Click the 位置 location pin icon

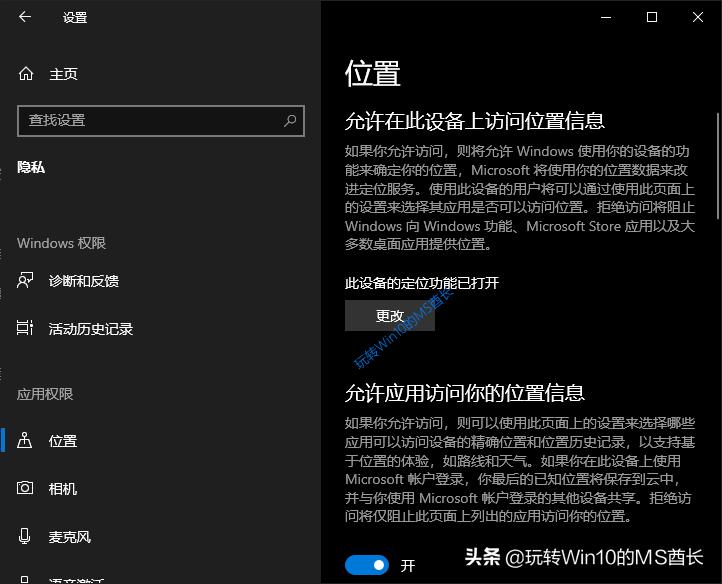(x=24, y=440)
